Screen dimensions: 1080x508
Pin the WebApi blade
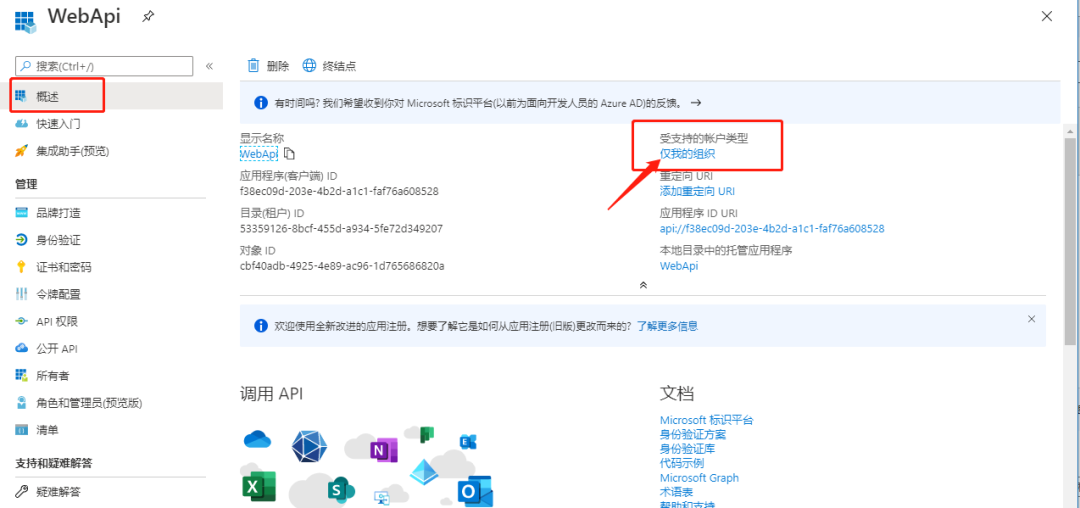[x=147, y=17]
